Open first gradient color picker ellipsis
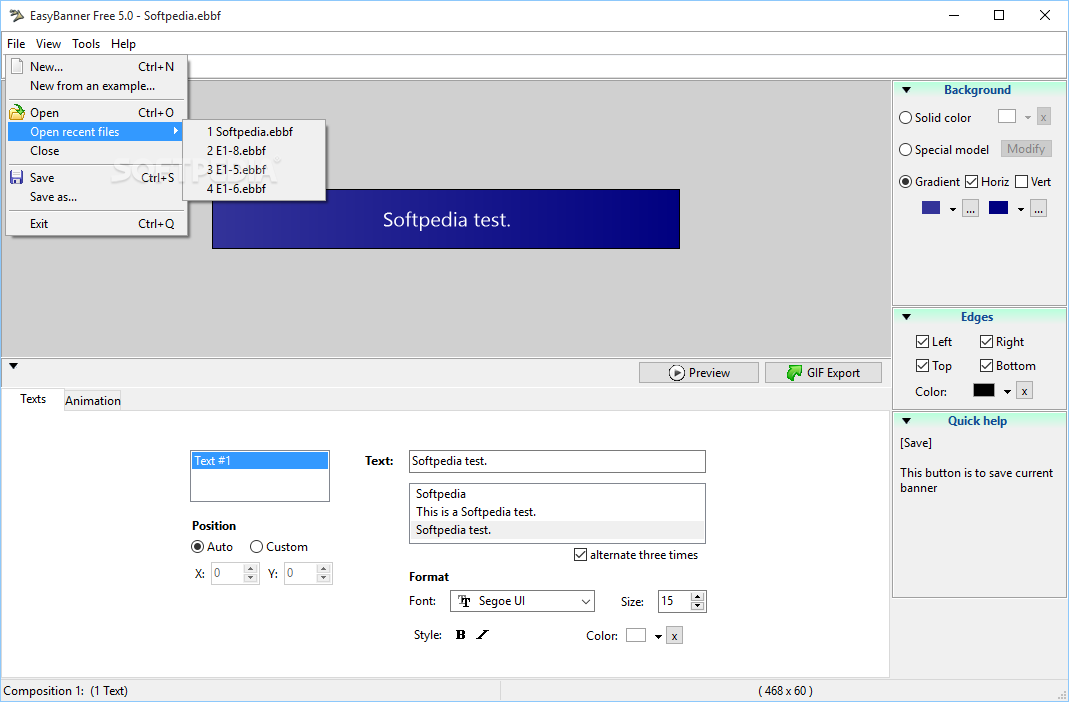Image resolution: width=1069 pixels, height=702 pixels. 970,209
